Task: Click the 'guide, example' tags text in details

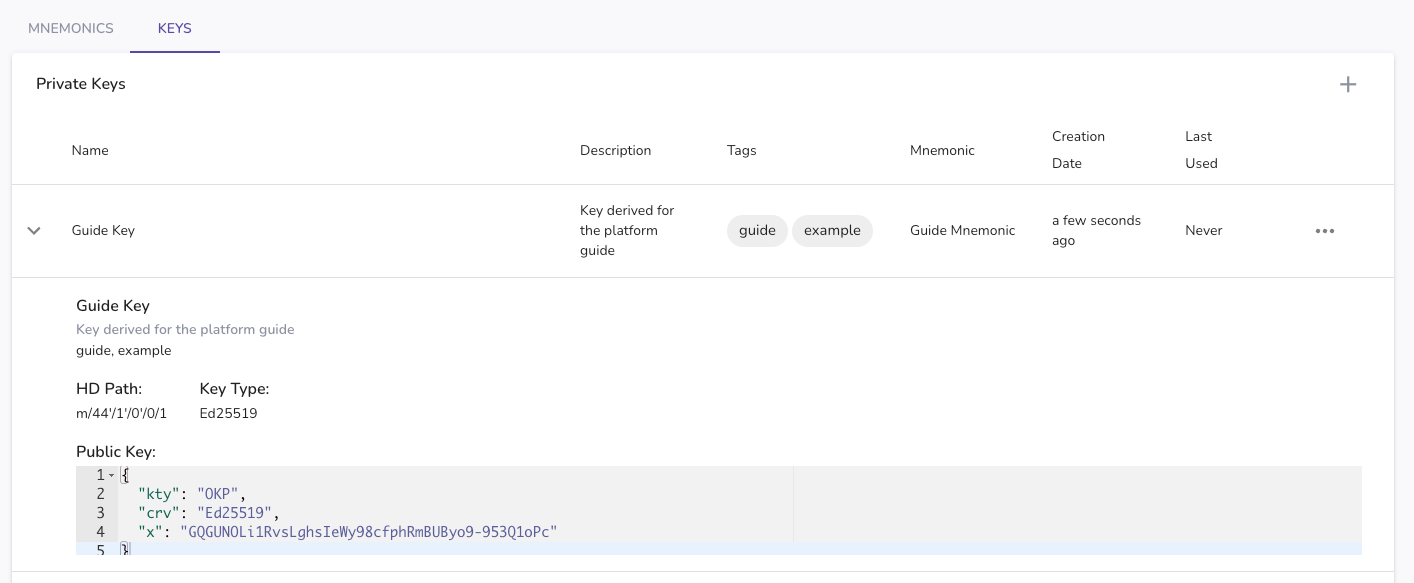Action: click(124, 351)
